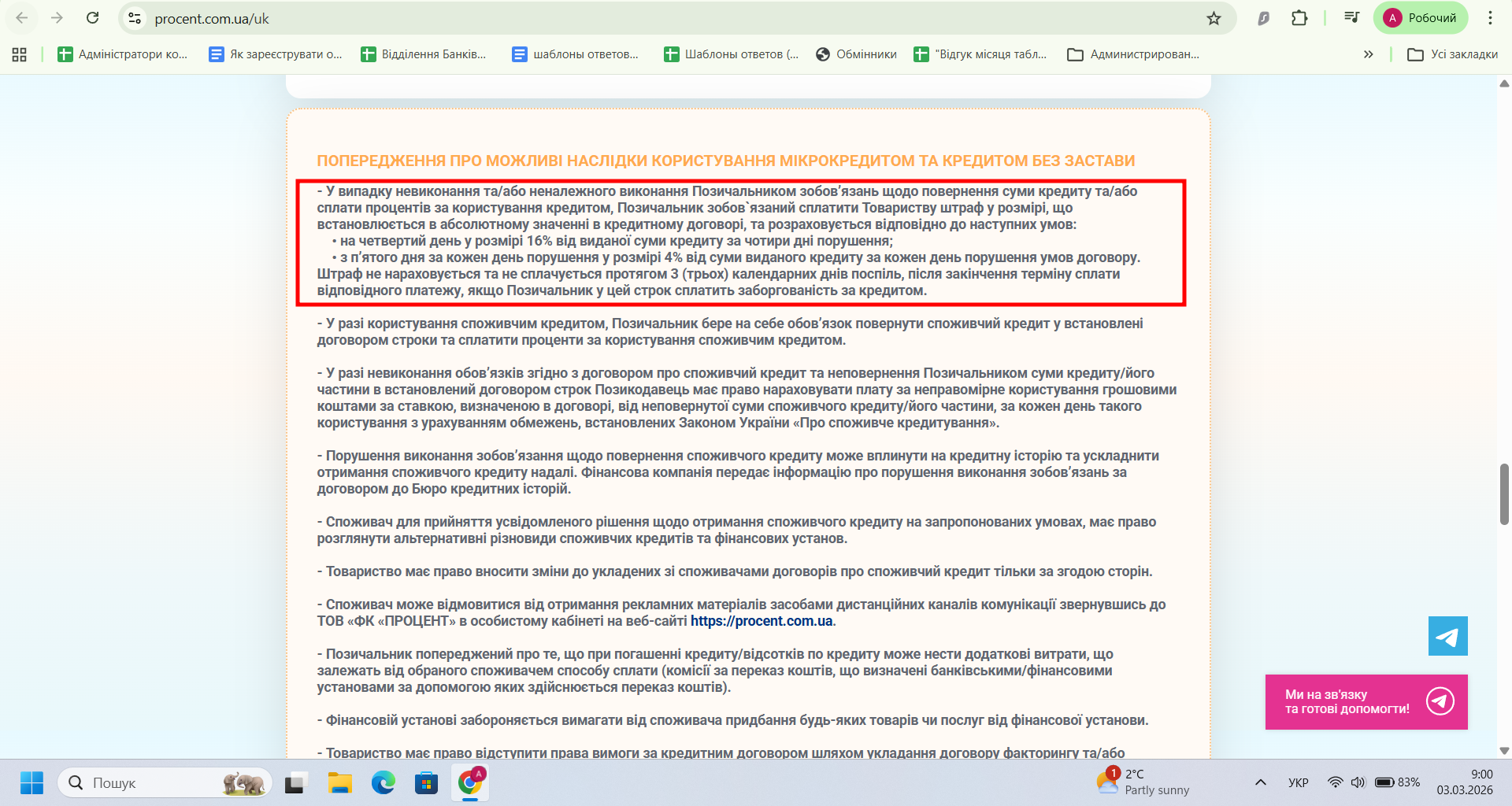Image resolution: width=1512 pixels, height=806 pixels.
Task: Click the Chrome icon on the taskbar
Action: 470,782
